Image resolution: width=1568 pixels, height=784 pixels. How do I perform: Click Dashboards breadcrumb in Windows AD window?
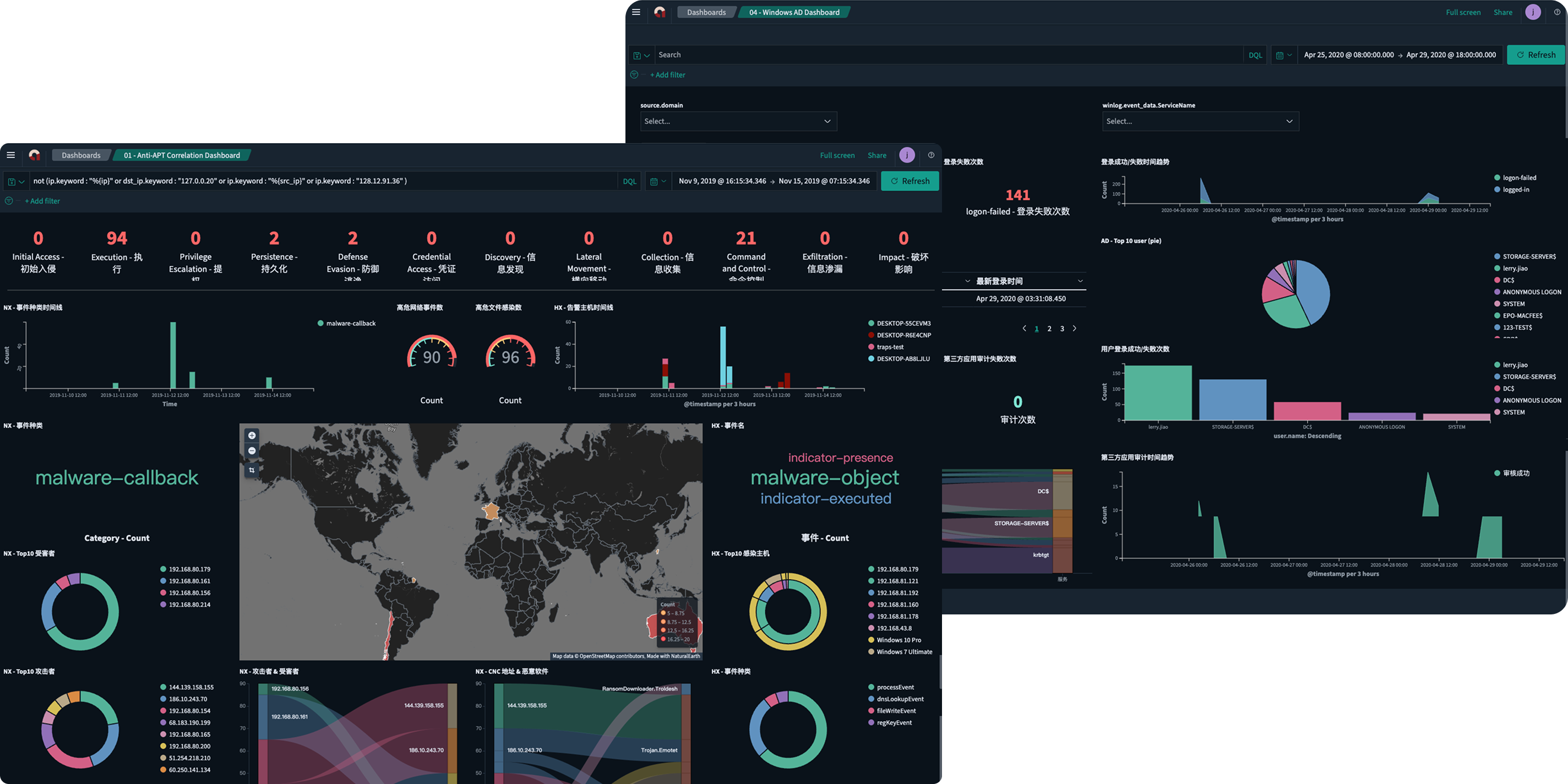(706, 12)
